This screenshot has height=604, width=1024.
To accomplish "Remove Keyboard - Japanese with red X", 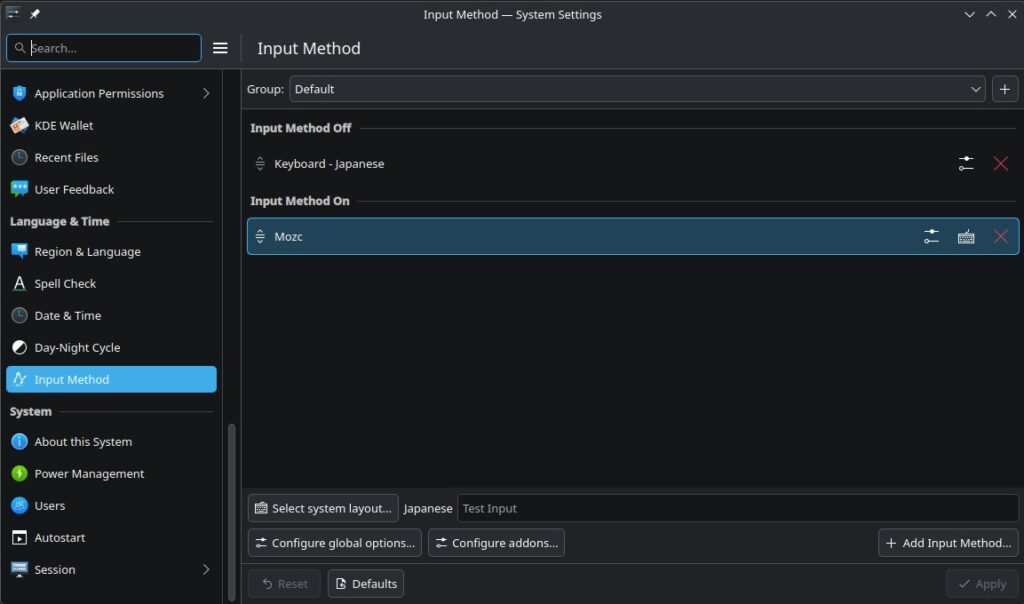I will [1000, 164].
